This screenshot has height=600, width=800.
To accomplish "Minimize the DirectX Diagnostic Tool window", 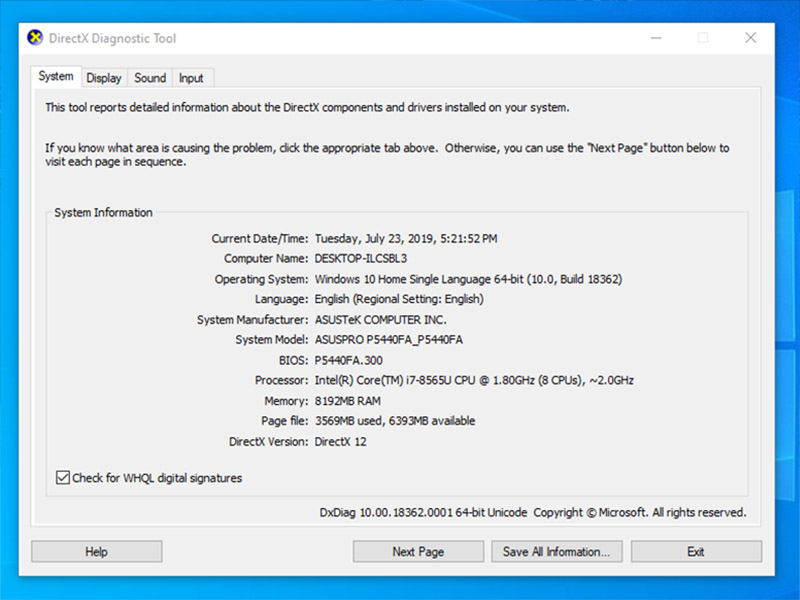I will pos(656,38).
